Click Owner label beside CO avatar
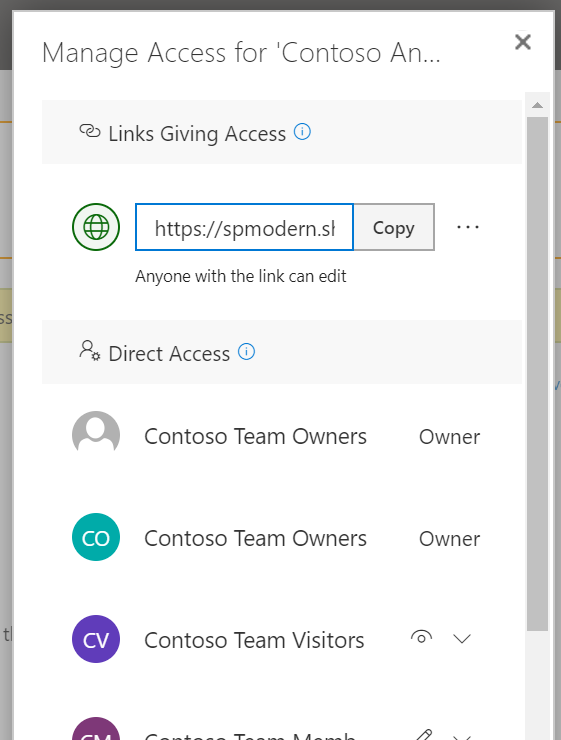 449,539
